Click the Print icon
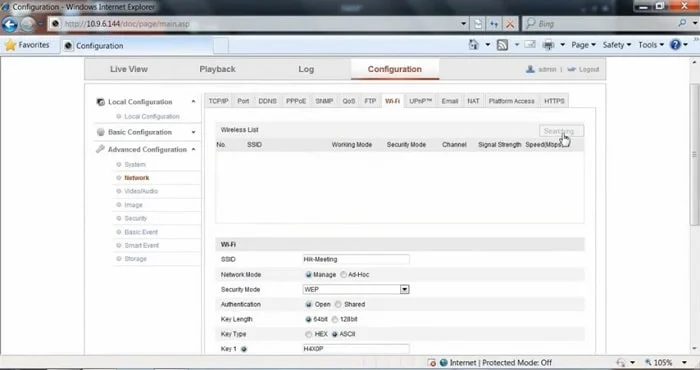 pyautogui.click(x=548, y=45)
